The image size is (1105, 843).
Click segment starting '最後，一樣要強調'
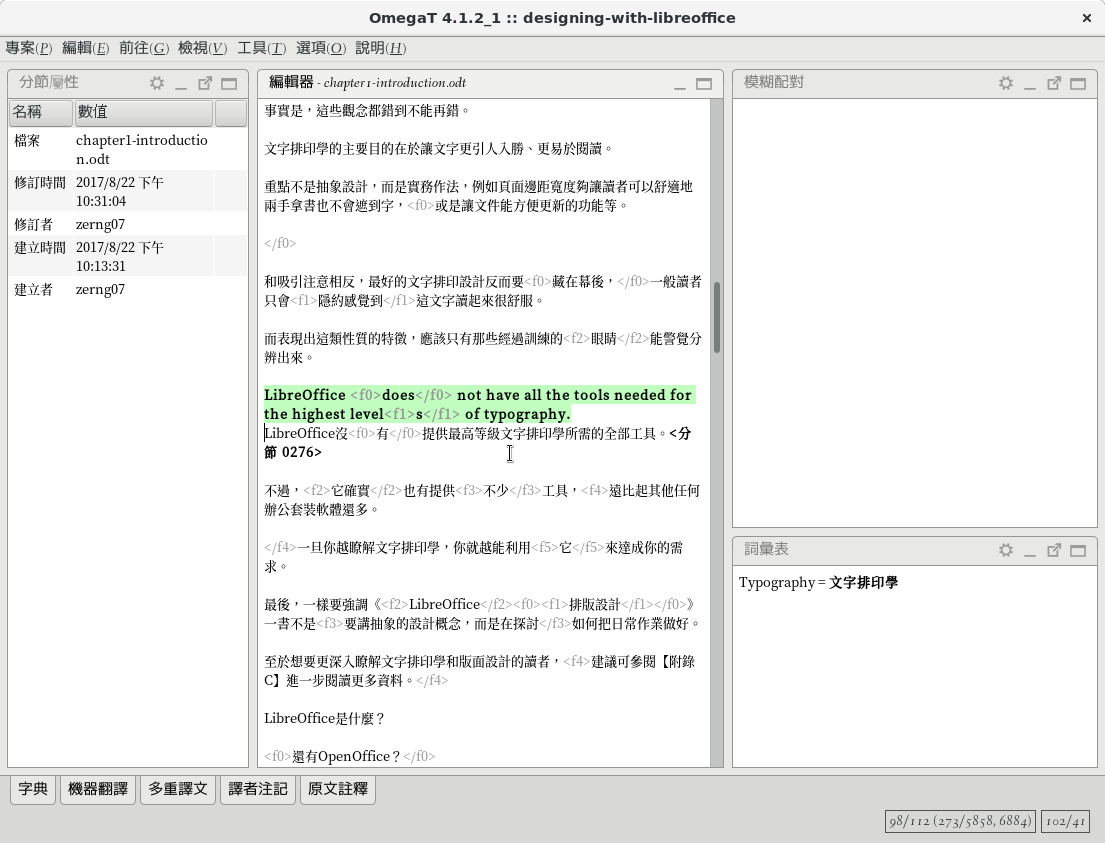(x=482, y=614)
